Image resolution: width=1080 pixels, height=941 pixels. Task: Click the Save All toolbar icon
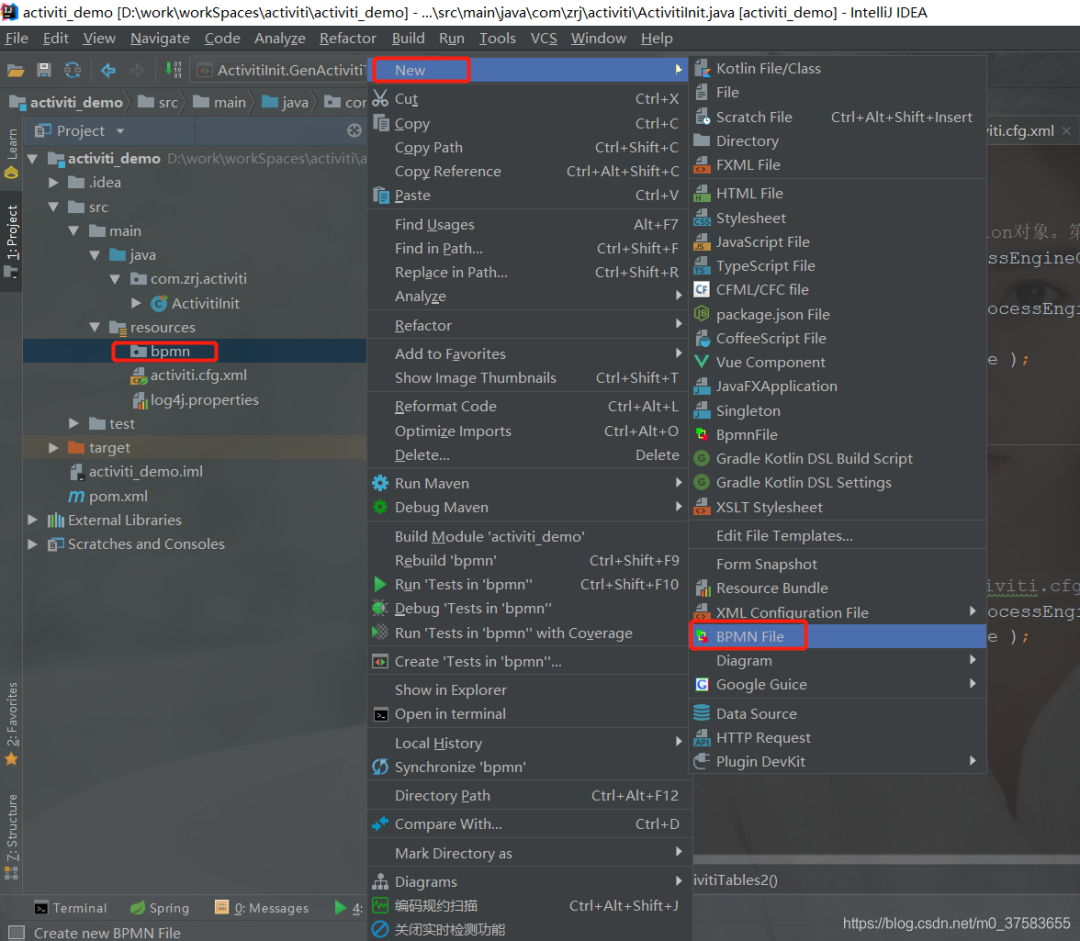(x=44, y=70)
